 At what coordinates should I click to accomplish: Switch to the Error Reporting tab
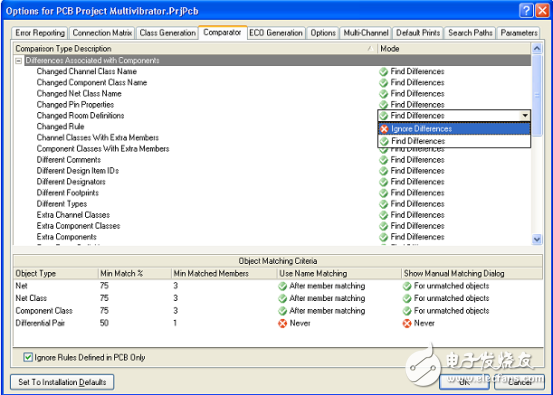pyautogui.click(x=40, y=33)
